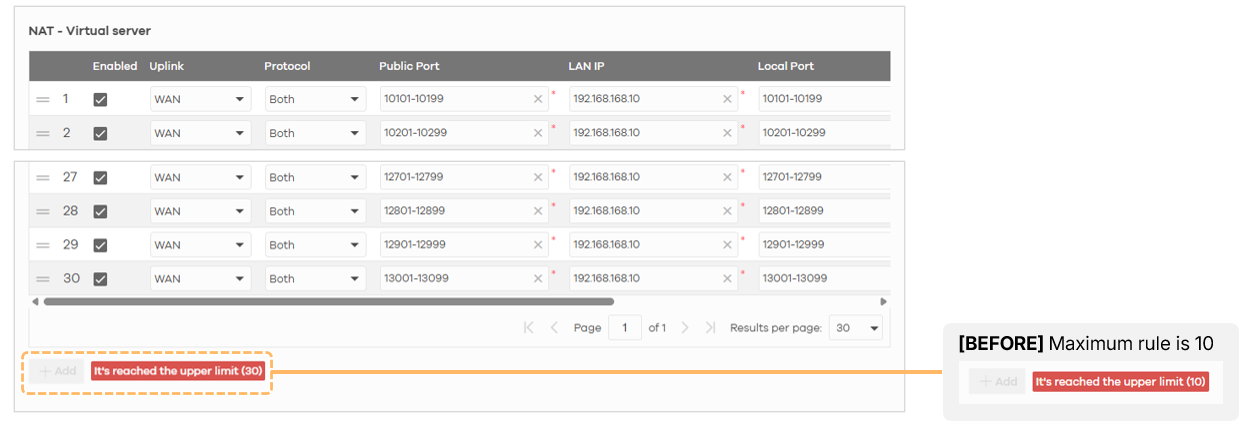Open the Protocol dropdown in row 27
Image resolution: width=1258 pixels, height=432 pixels.
pyautogui.click(x=315, y=177)
